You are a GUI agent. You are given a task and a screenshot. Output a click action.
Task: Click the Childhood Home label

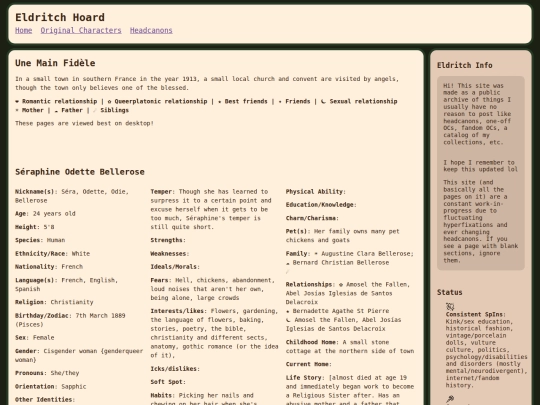point(312,342)
